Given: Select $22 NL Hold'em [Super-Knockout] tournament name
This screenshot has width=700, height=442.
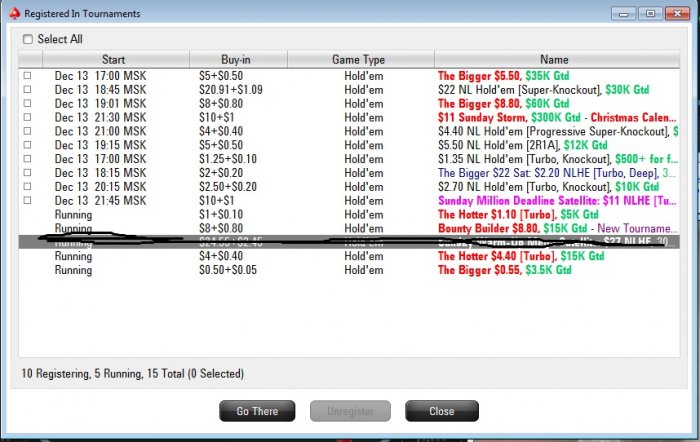Looking at the screenshot, I should tap(543, 90).
